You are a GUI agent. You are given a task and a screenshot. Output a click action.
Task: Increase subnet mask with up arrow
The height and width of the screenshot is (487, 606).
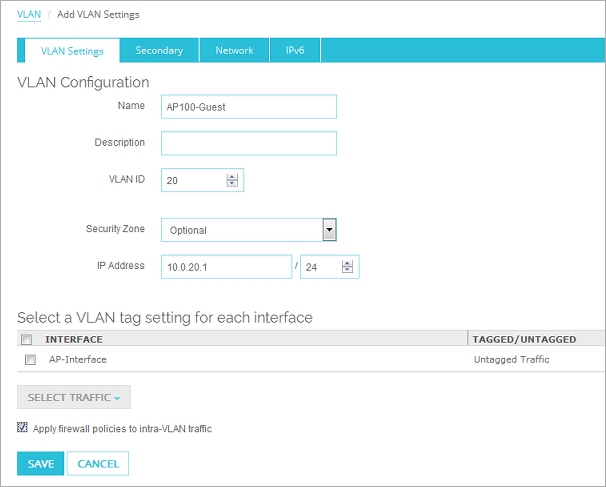(x=347, y=264)
